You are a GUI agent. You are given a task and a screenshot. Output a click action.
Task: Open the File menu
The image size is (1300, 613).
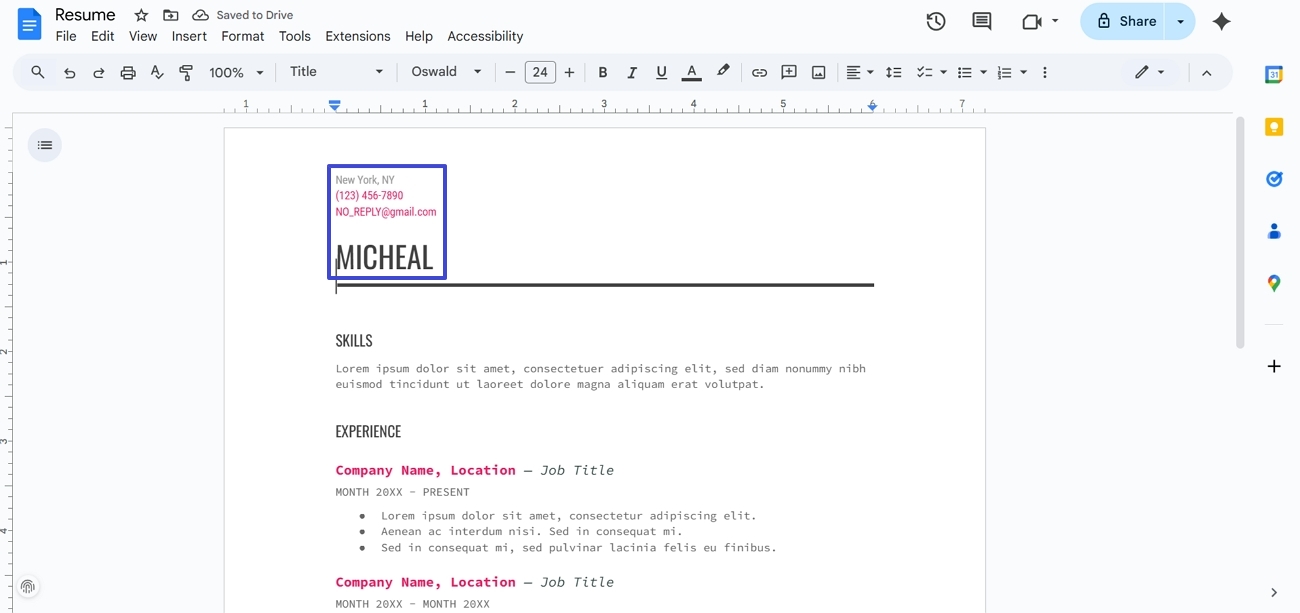click(66, 36)
